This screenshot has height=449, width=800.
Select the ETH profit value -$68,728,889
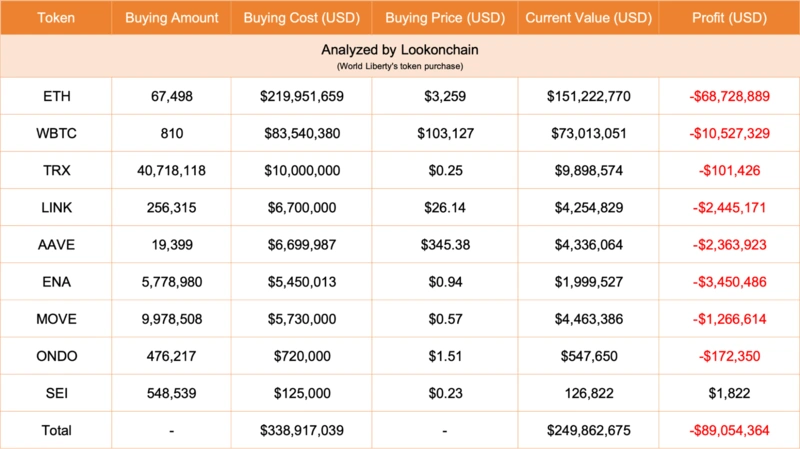coord(729,96)
